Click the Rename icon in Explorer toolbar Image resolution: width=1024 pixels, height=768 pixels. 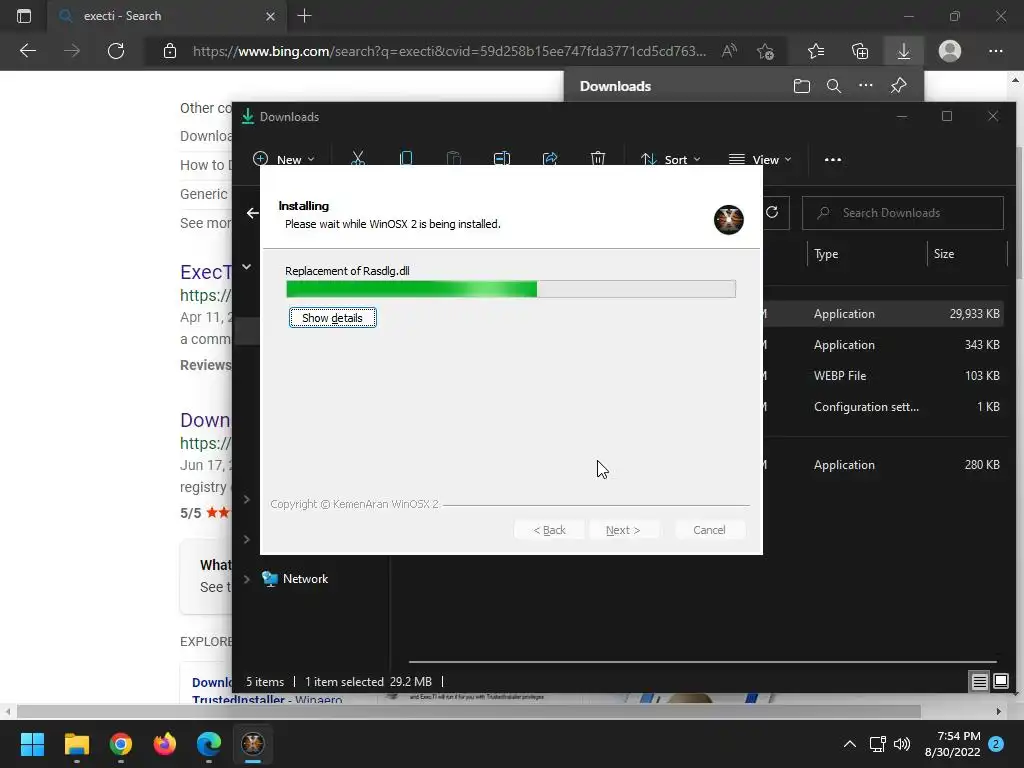(502, 159)
